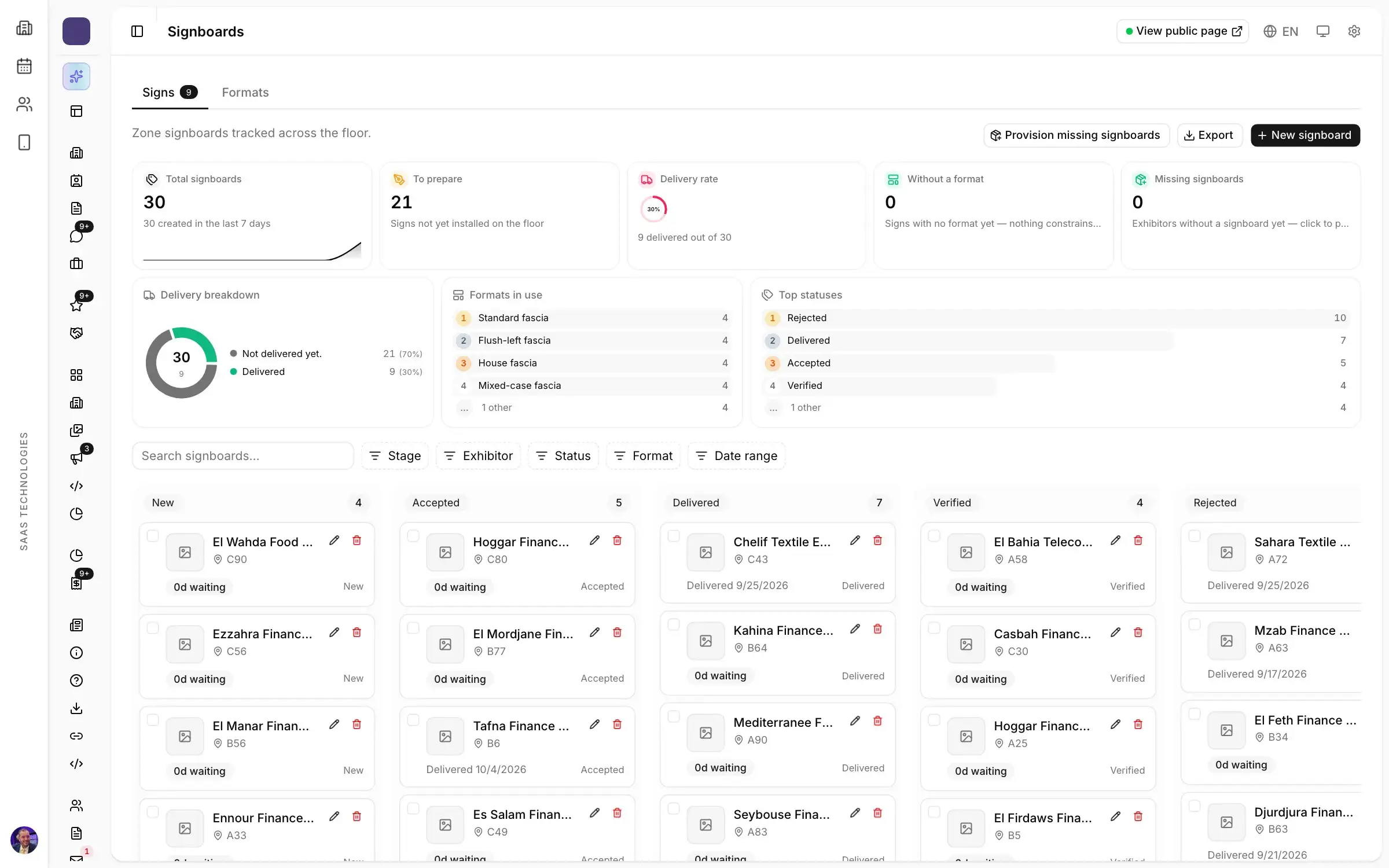This screenshot has height=868, width=1389.
Task: Click the Rejected row in Top statuses
Action: tap(1056, 318)
